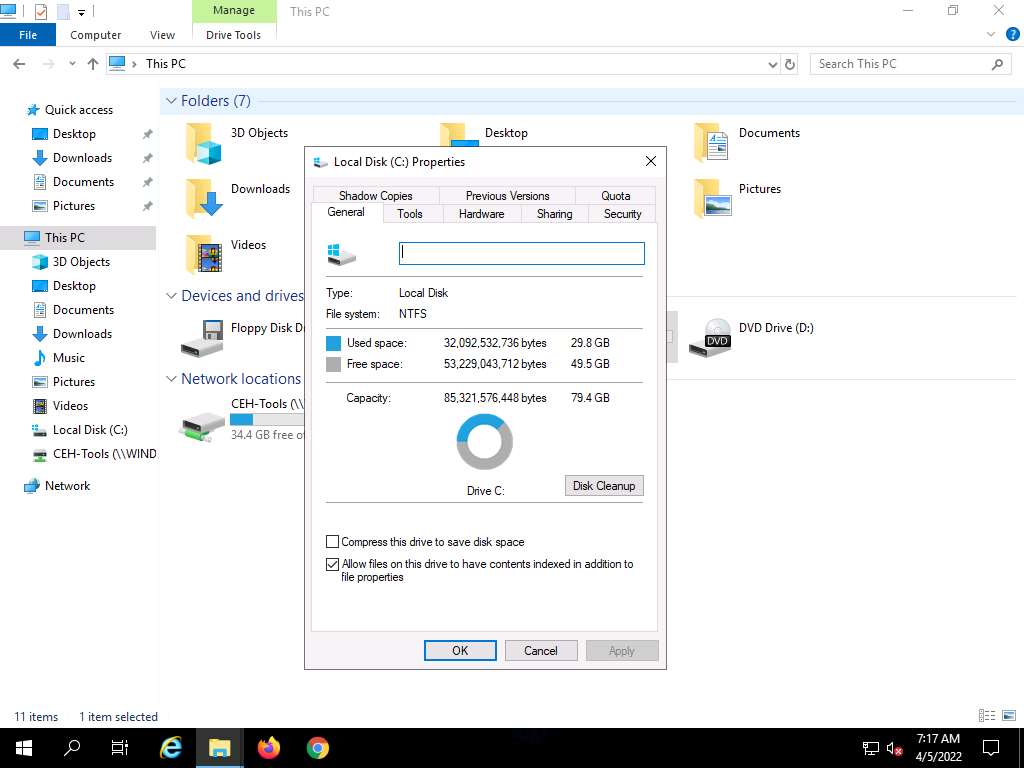
Task: Click the blue Used space color swatch
Action: (x=334, y=343)
